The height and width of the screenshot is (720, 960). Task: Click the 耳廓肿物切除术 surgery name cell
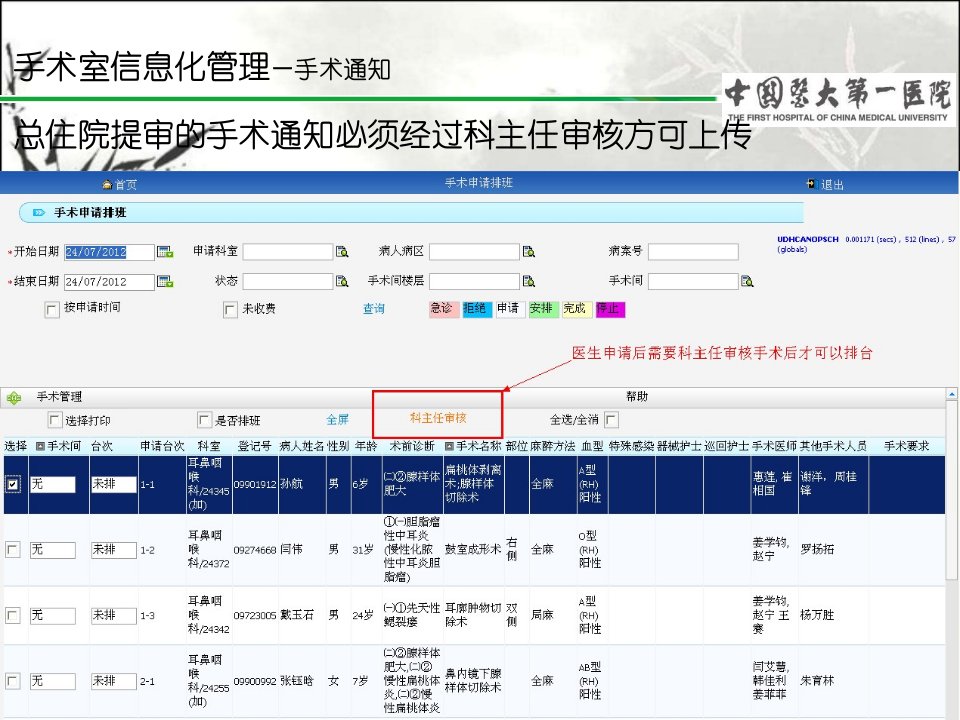pyautogui.click(x=473, y=615)
